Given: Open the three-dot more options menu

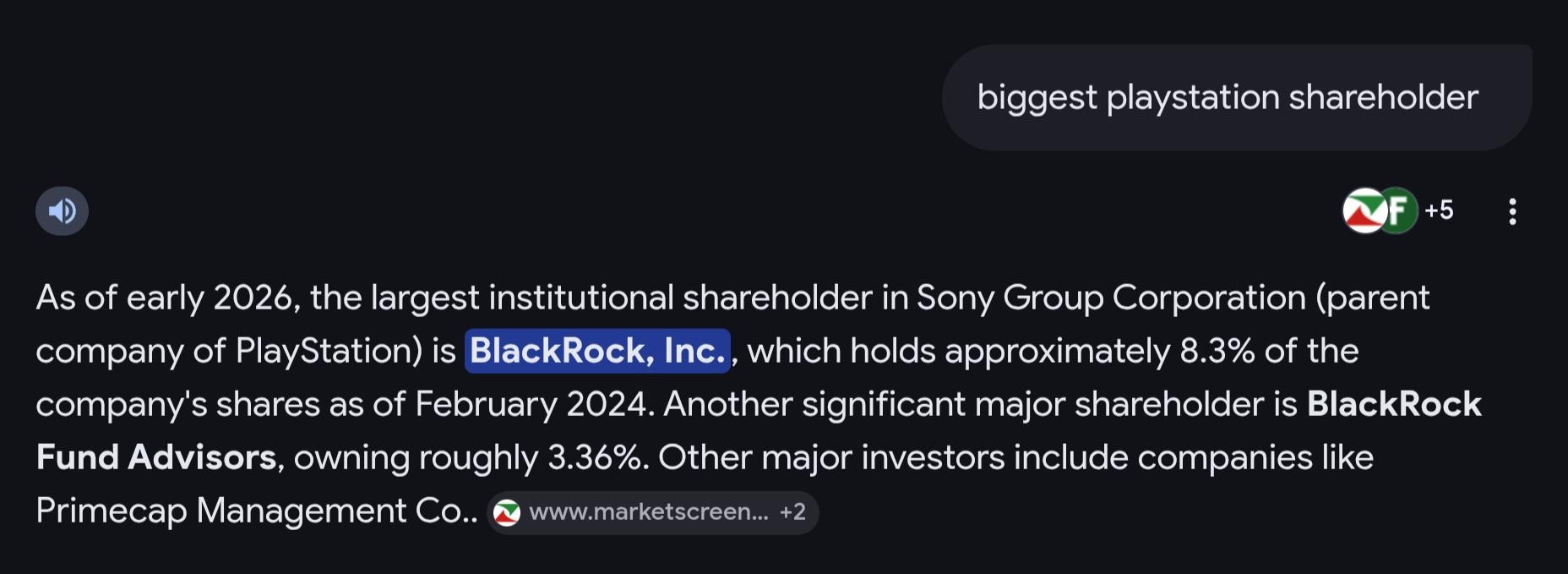Looking at the screenshot, I should 1512,211.
